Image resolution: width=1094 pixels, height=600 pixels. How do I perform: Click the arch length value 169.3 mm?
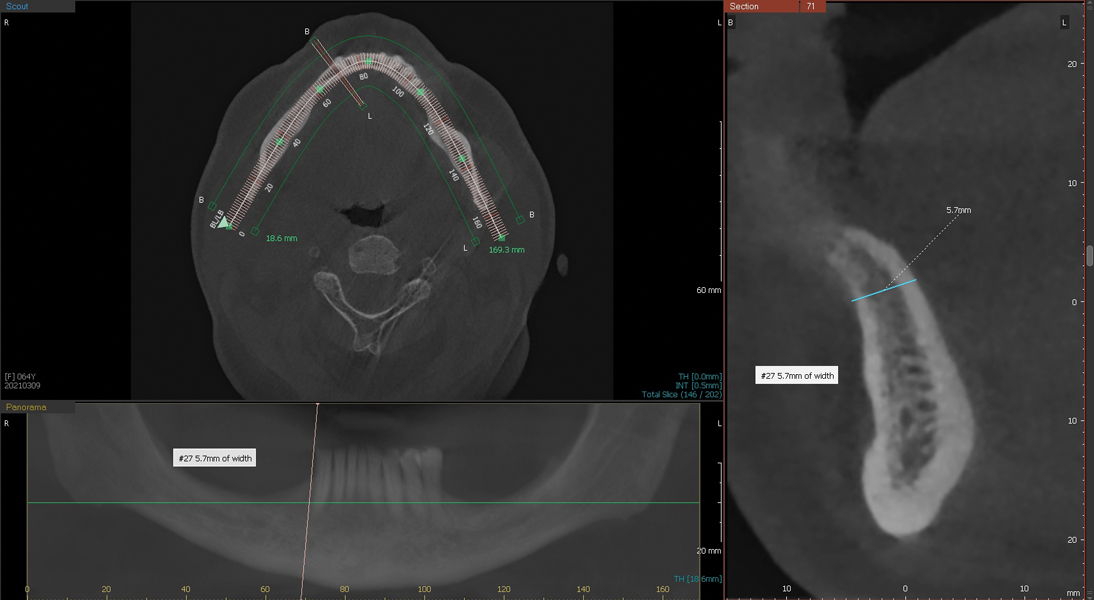tap(506, 250)
